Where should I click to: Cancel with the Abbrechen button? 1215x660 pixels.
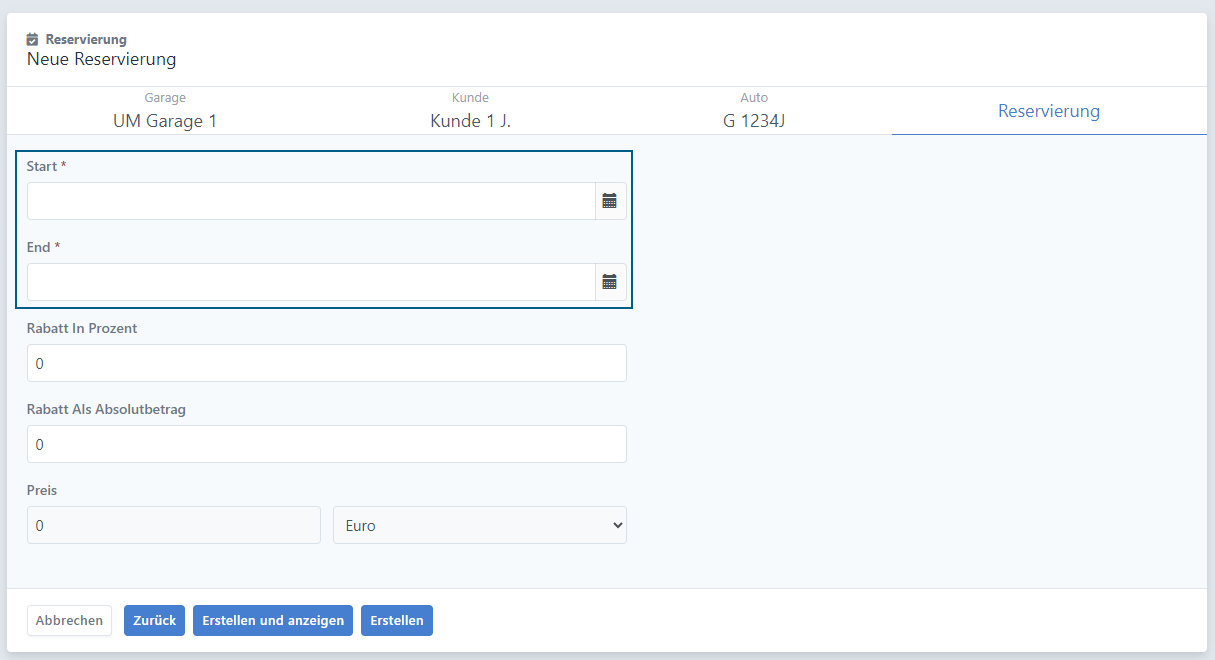(69, 620)
